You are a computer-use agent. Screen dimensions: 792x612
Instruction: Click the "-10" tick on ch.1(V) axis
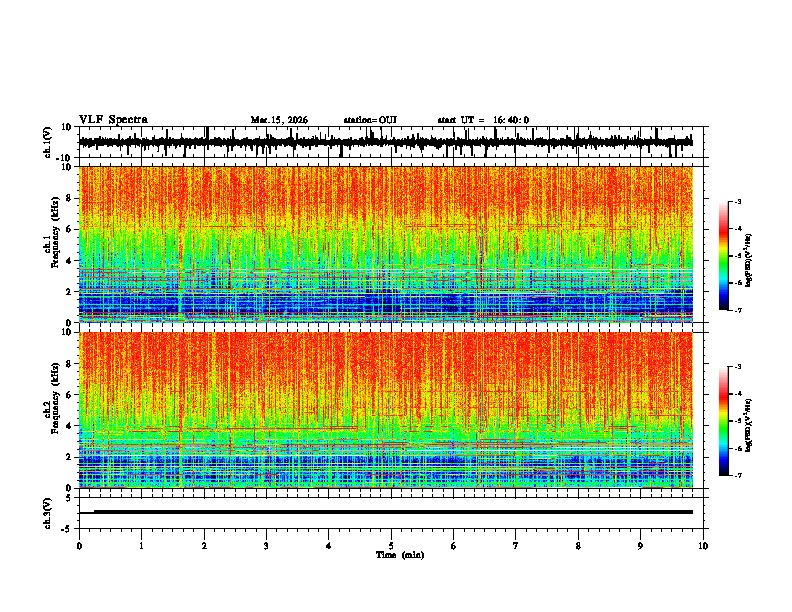[65, 158]
